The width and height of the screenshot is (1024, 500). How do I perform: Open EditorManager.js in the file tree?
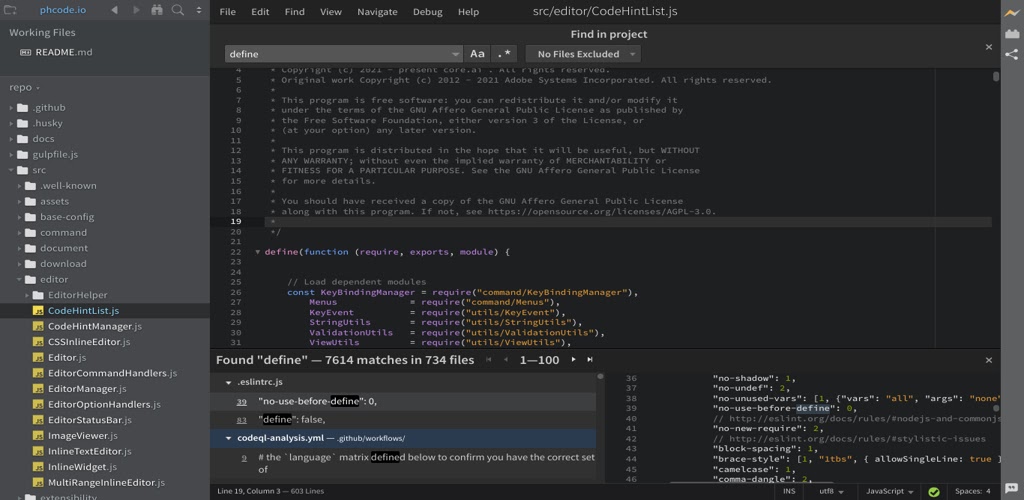(x=87, y=388)
